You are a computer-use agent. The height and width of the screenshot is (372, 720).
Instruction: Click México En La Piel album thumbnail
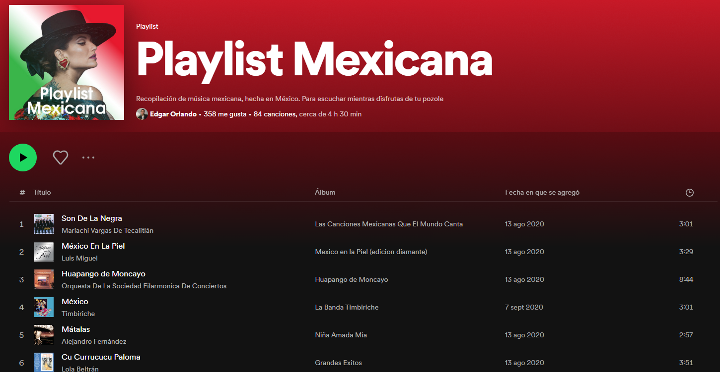(44, 252)
